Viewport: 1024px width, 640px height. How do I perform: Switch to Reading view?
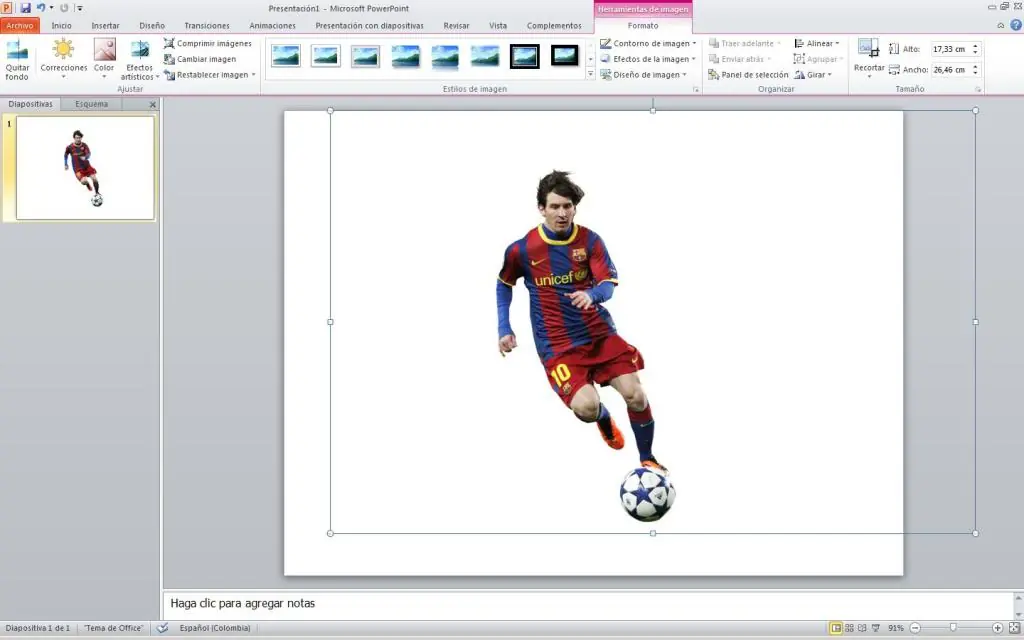point(862,628)
